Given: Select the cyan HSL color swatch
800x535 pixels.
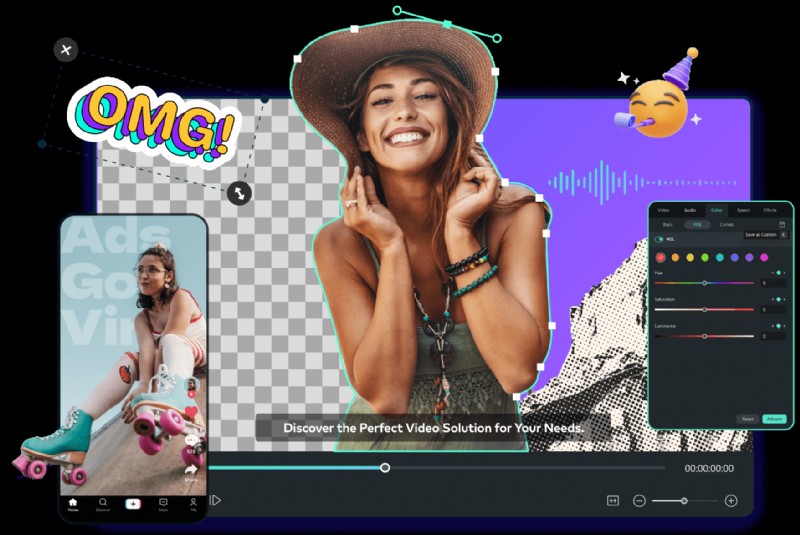Looking at the screenshot, I should click(x=720, y=258).
